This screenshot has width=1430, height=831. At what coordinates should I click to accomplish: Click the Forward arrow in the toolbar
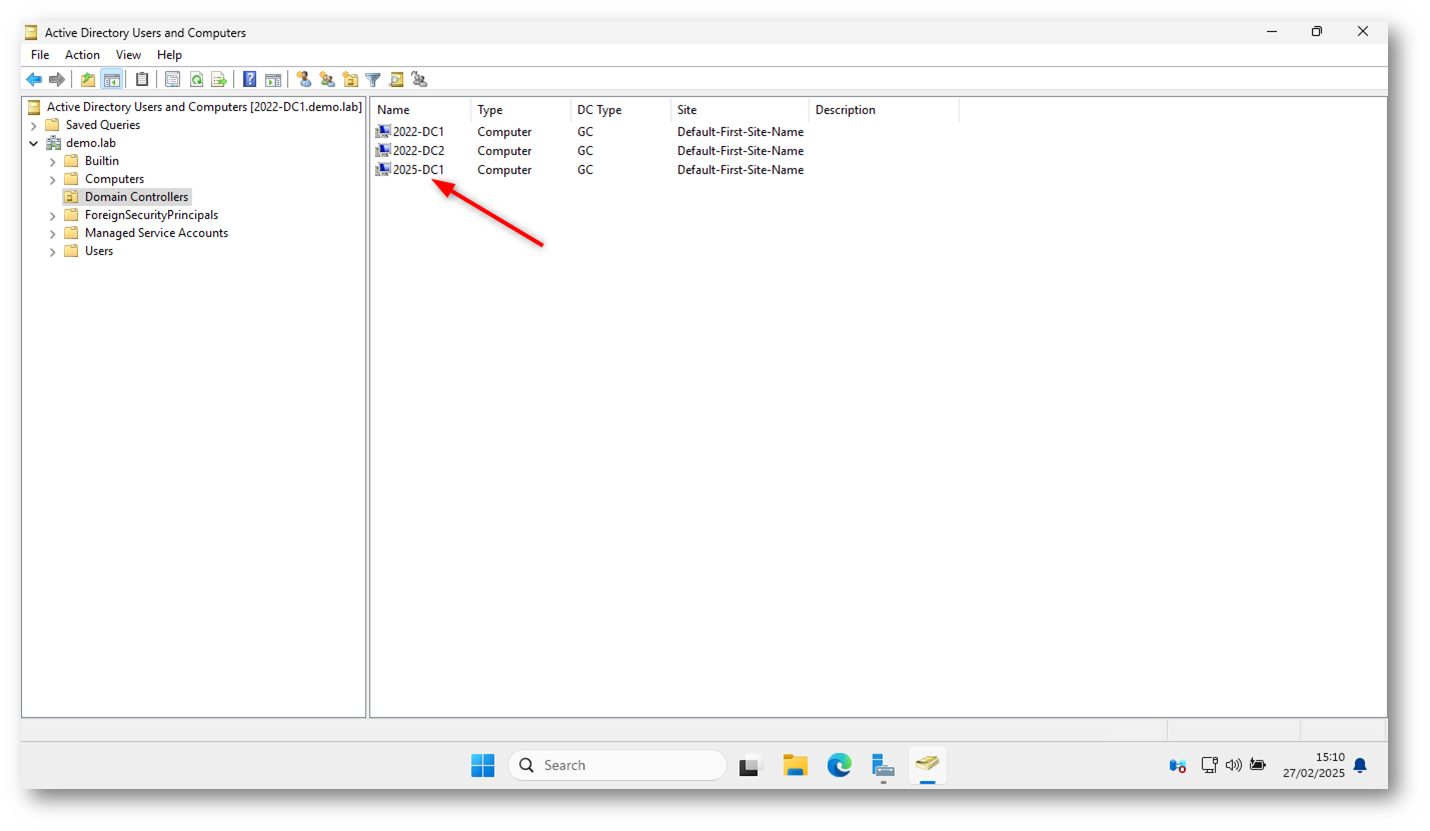[x=57, y=79]
